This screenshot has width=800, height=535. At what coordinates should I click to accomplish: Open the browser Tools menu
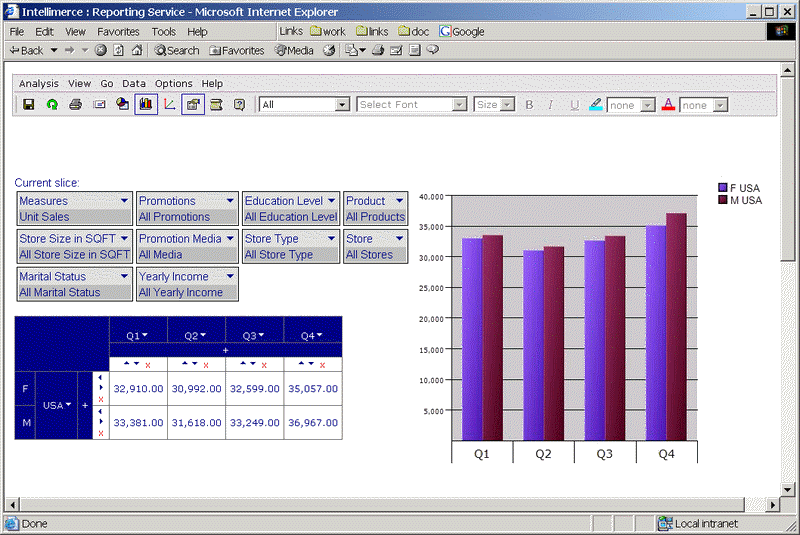pyautogui.click(x=164, y=32)
